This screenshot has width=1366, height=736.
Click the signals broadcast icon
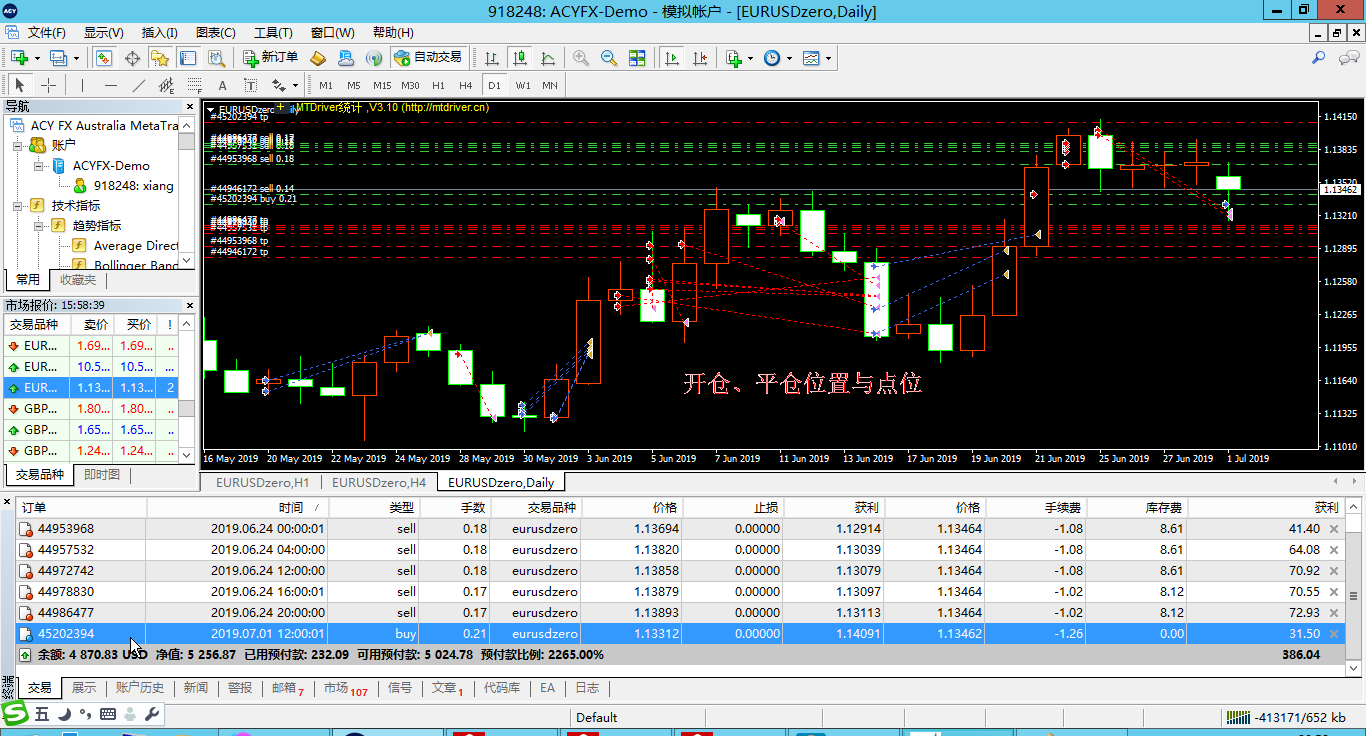(x=374, y=58)
